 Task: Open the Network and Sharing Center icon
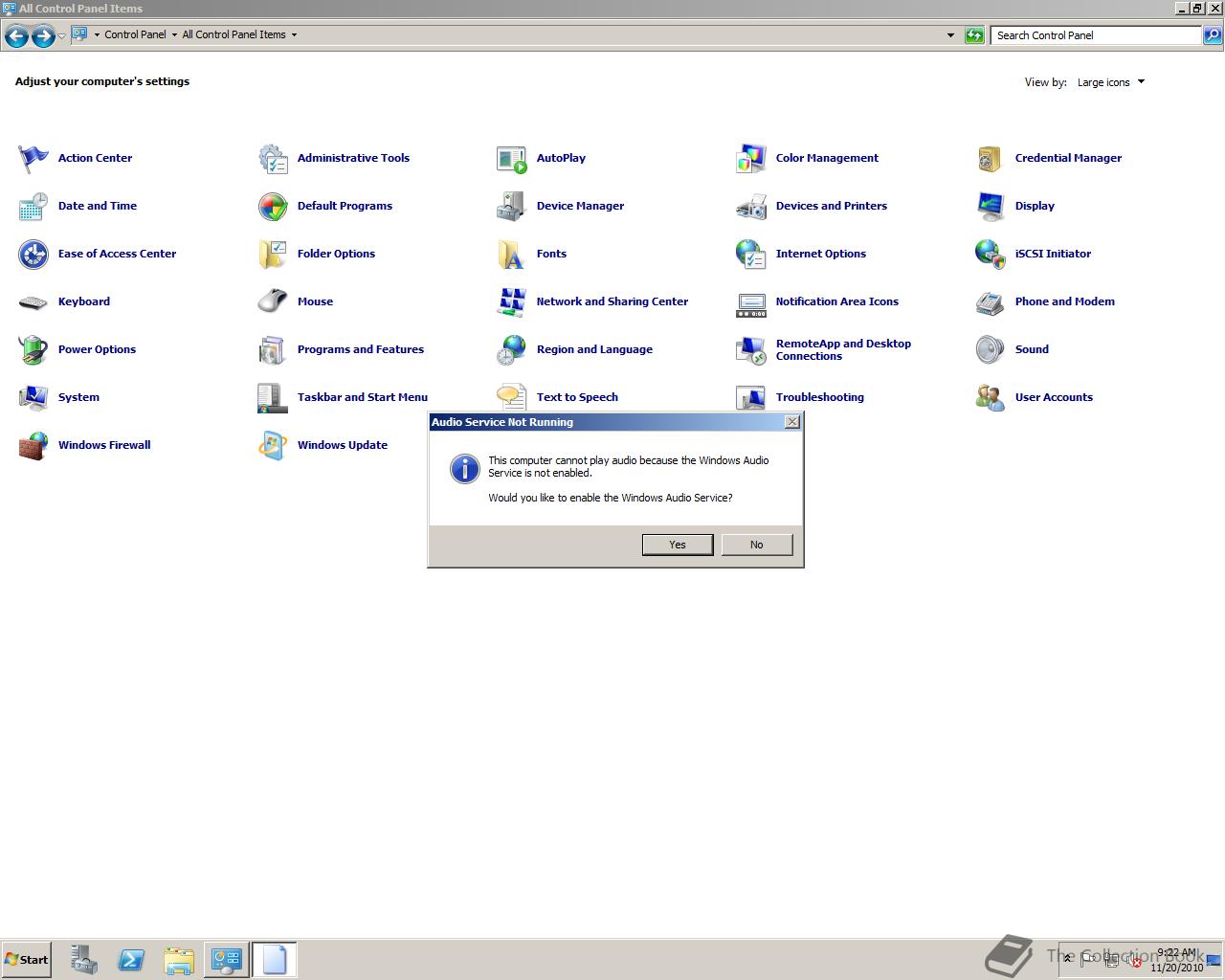pyautogui.click(x=512, y=301)
